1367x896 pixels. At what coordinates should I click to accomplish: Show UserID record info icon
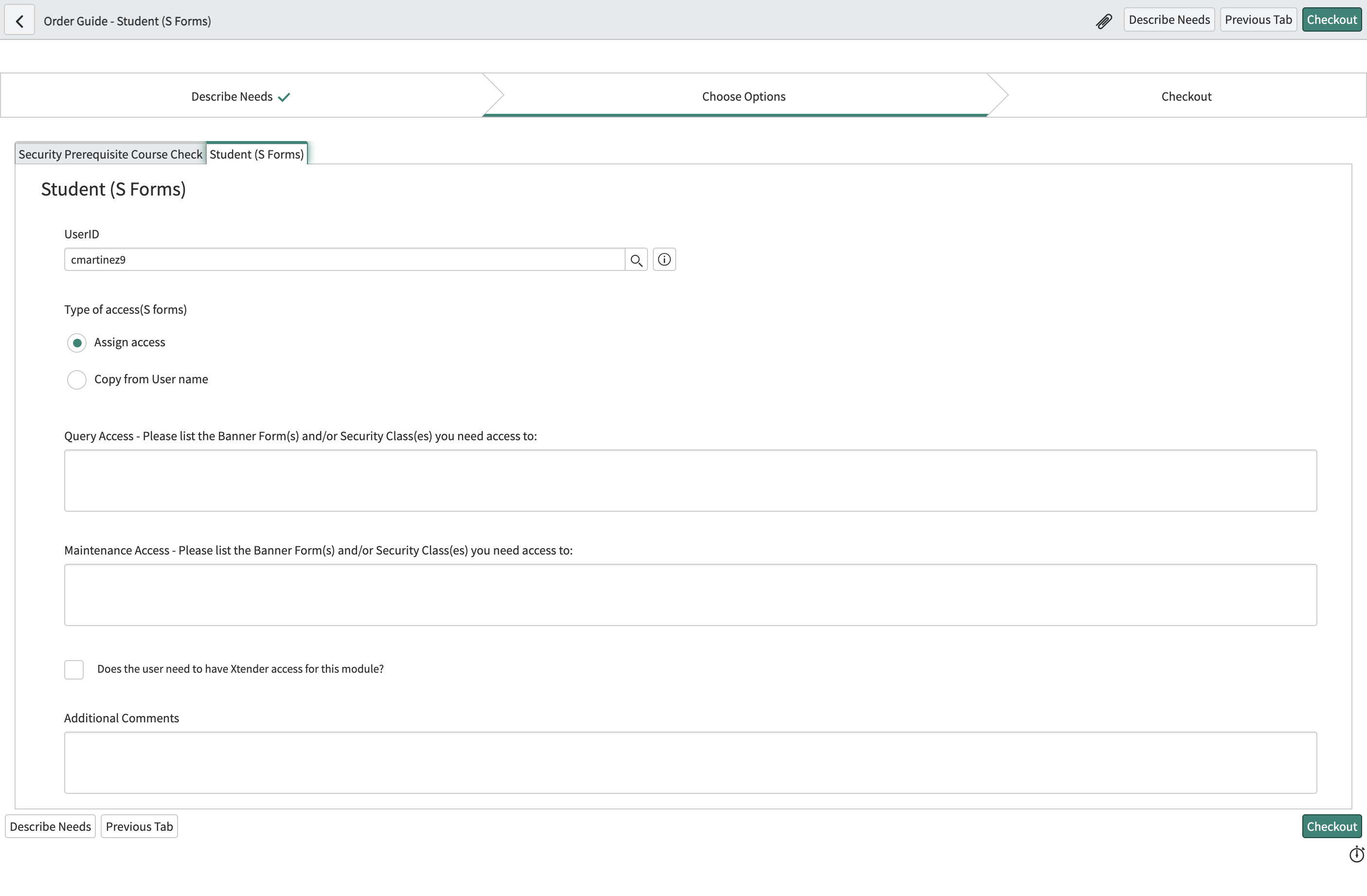(664, 260)
